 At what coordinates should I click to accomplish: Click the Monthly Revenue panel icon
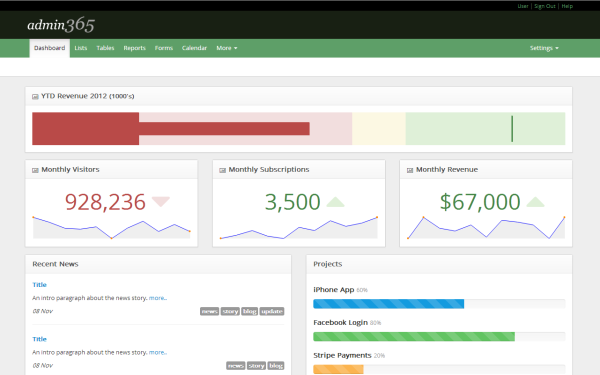(410, 170)
